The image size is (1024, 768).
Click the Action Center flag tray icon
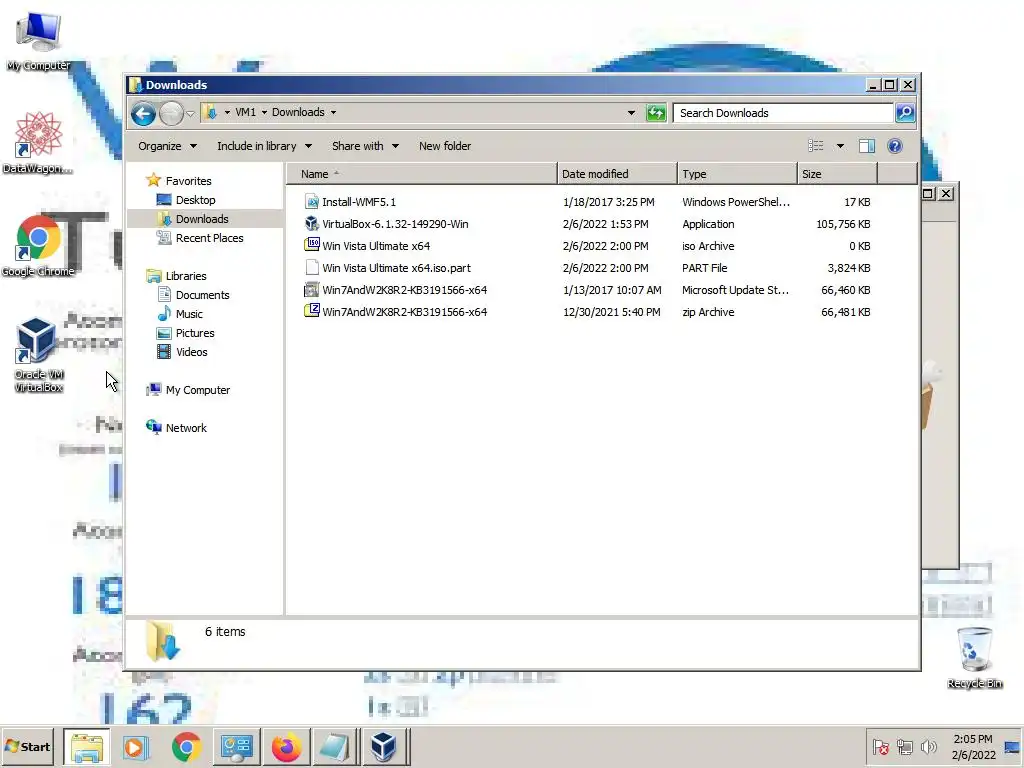880,747
